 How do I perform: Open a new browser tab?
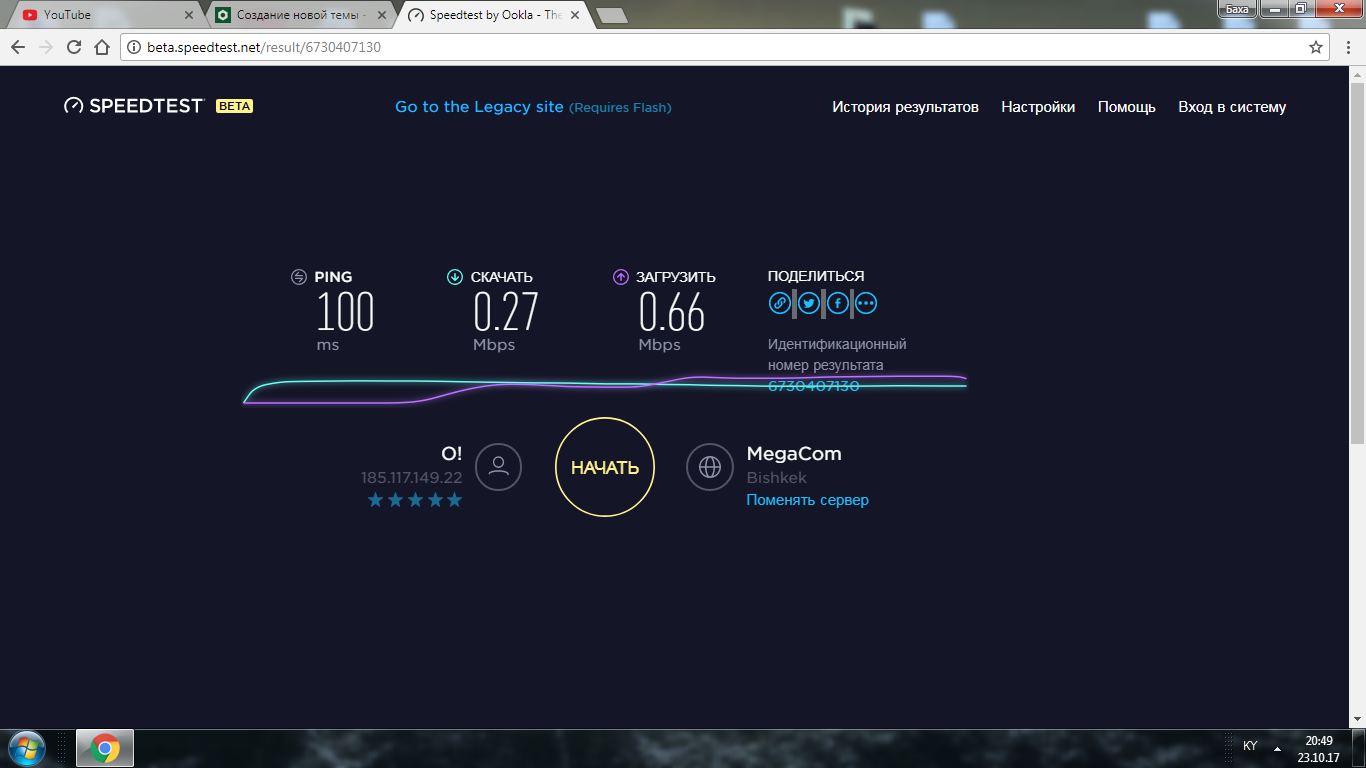(x=610, y=15)
